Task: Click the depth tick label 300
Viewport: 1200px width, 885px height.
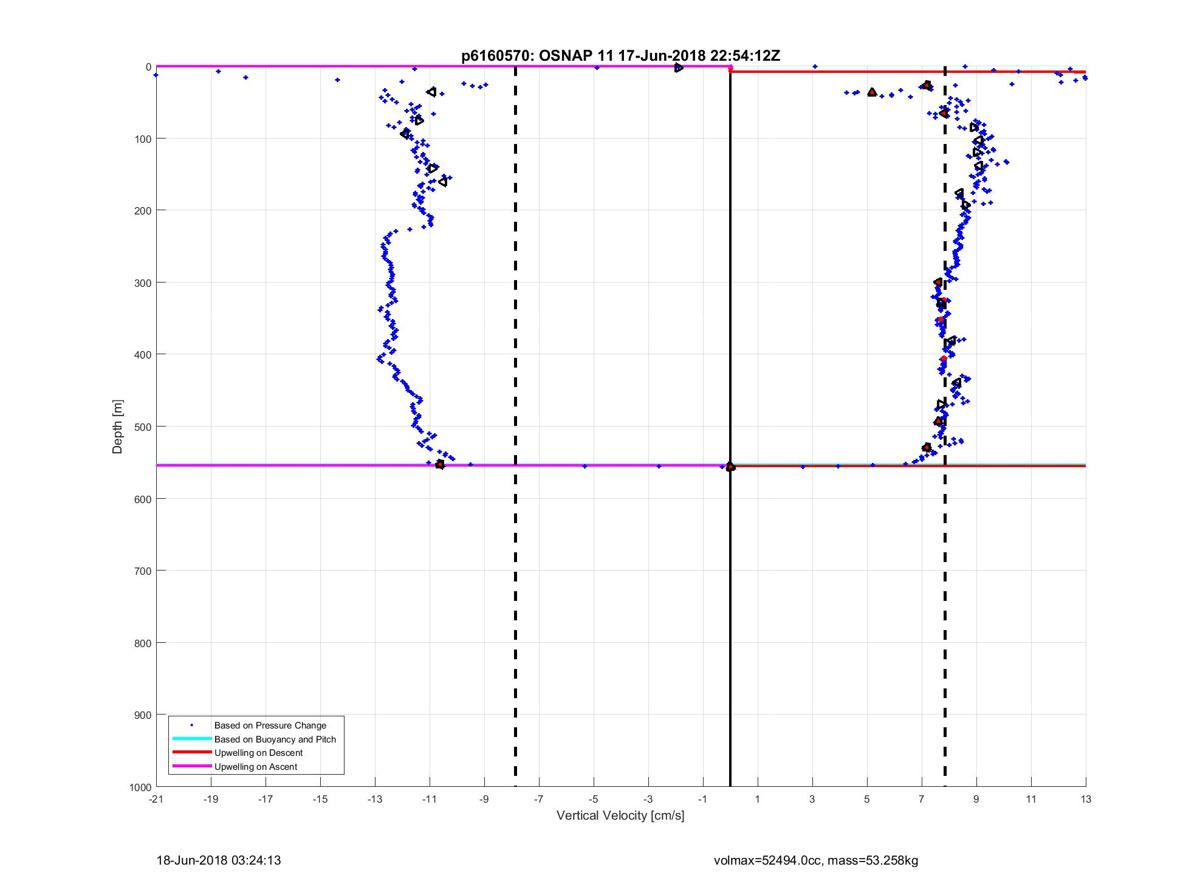Action: [142, 282]
